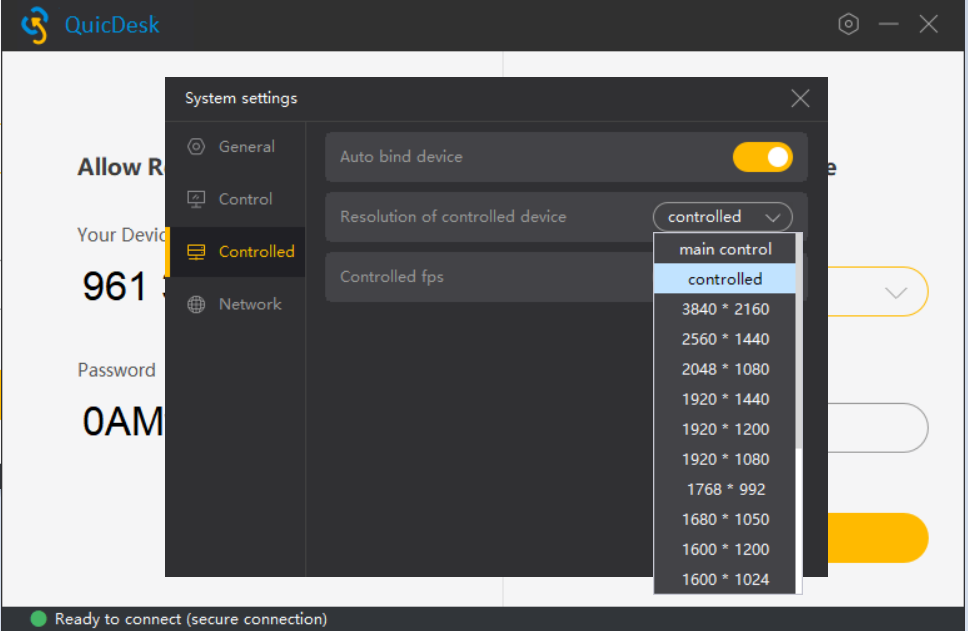Choose 1600 * 1024 resolution
968x631 pixels.
725,579
